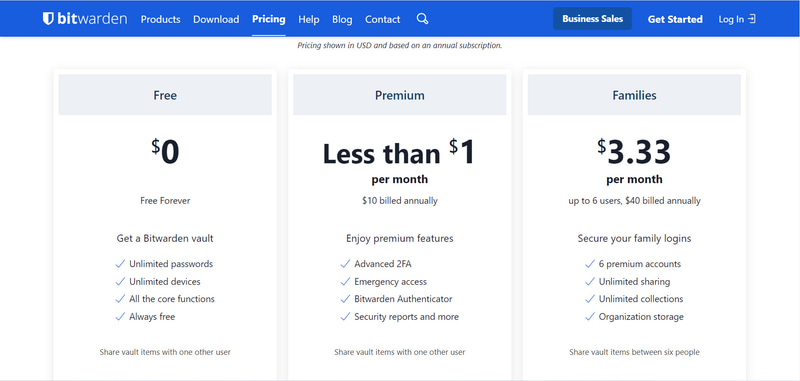Click checkmark beside 6 premium accounts
800x381 pixels.
point(590,264)
